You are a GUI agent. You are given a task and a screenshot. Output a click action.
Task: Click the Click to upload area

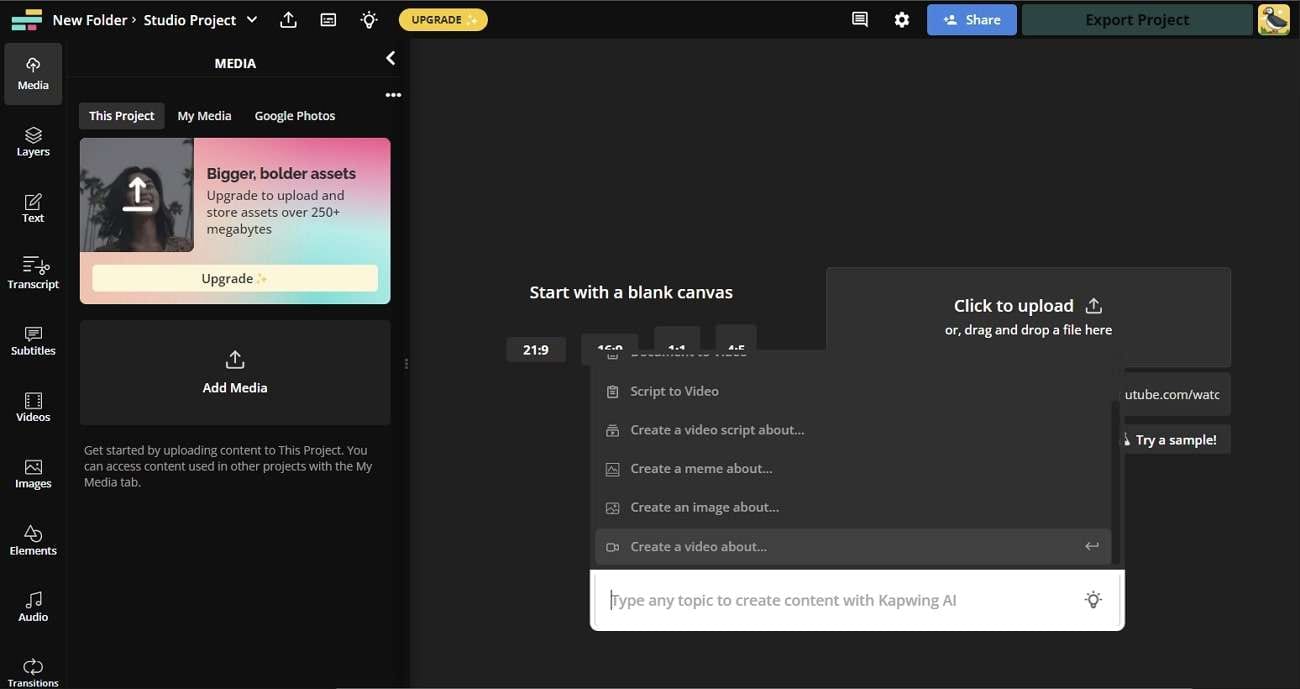(x=1028, y=316)
